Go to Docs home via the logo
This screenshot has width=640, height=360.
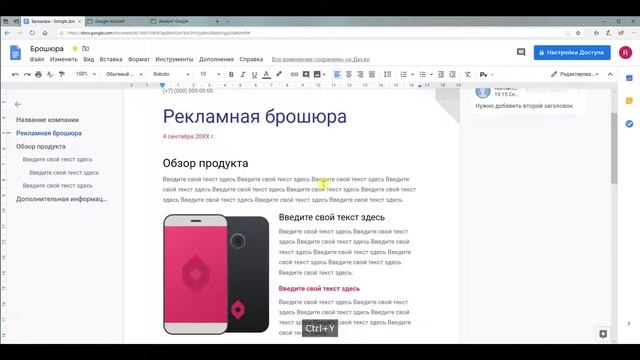[x=16, y=53]
